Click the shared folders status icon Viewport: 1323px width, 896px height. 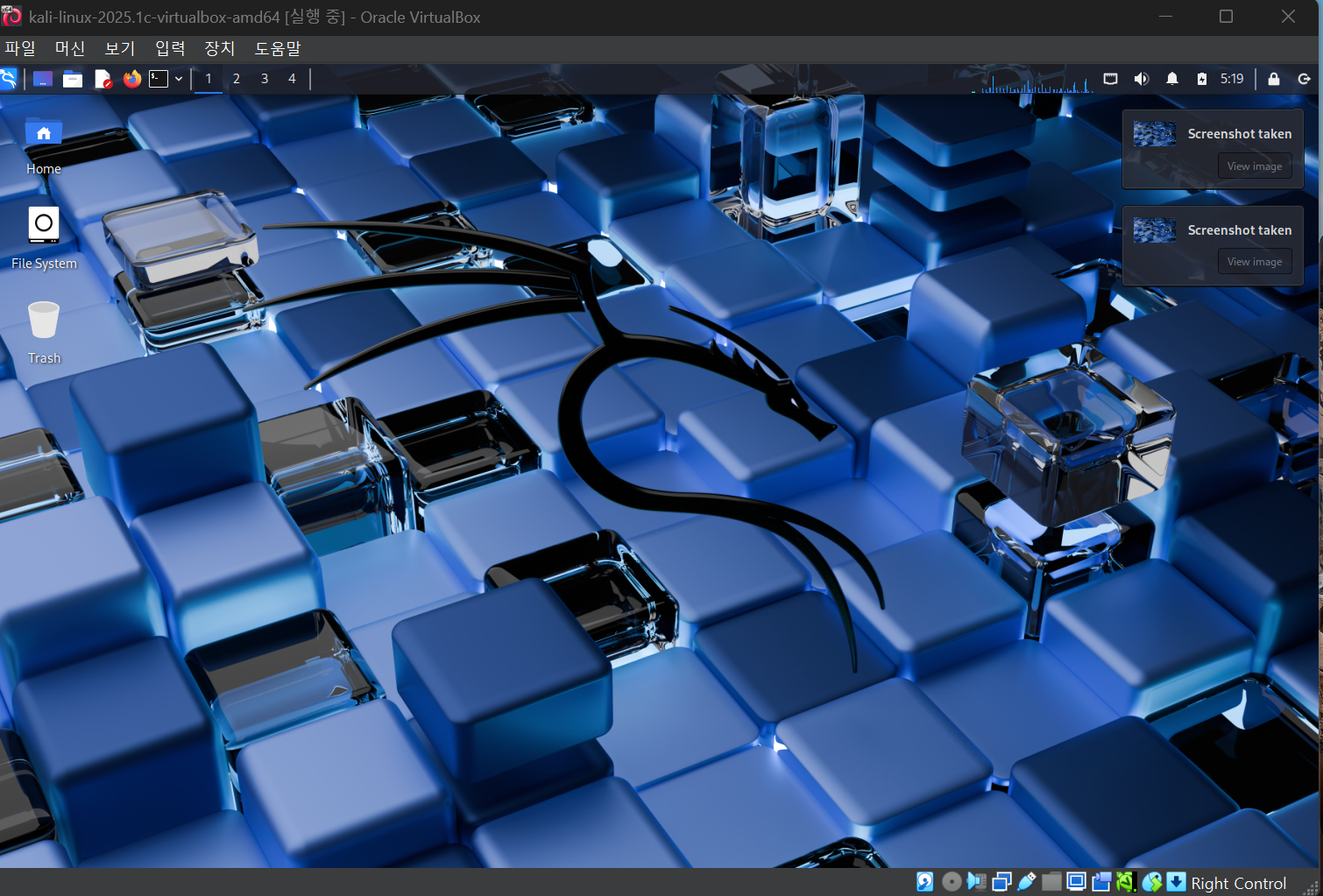pyautogui.click(x=1051, y=882)
